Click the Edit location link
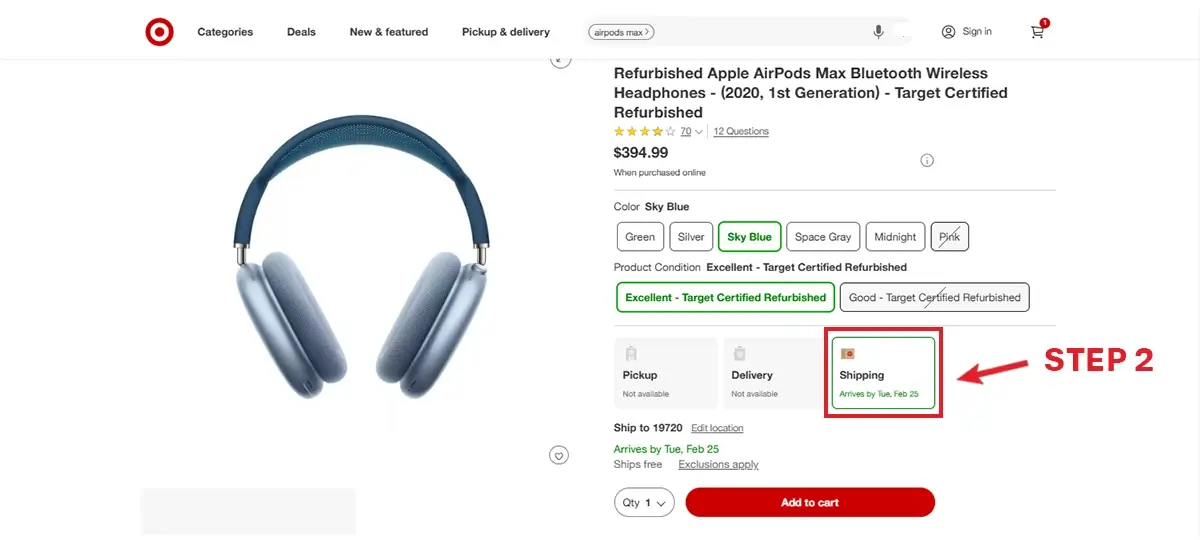Screen dimensions: 1200x540 tap(717, 428)
